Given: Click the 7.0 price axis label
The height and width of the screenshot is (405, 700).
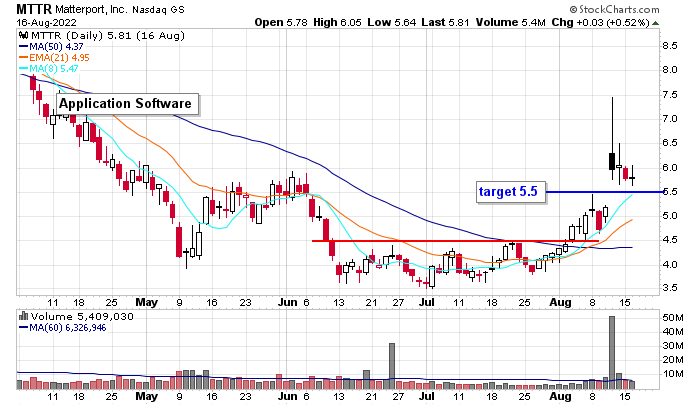Looking at the screenshot, I should click(670, 119).
